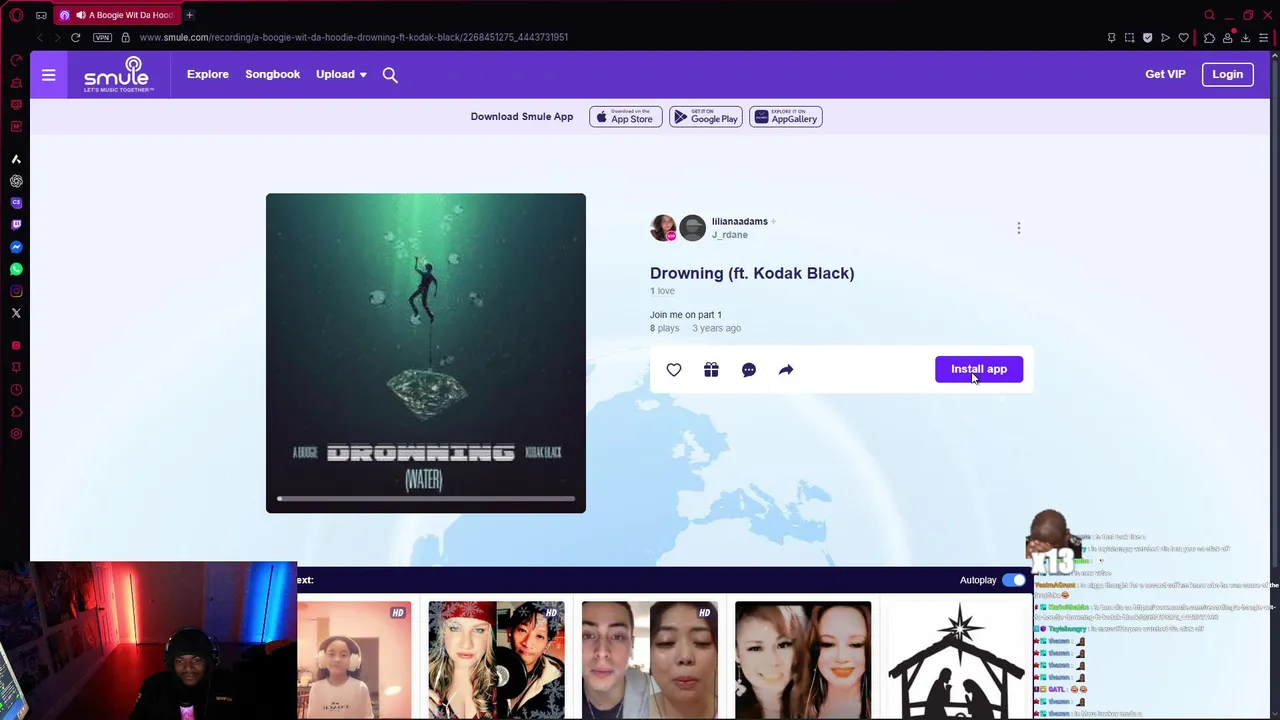Click 'Join me on part 1' text
The height and width of the screenshot is (720, 1280).
point(686,315)
